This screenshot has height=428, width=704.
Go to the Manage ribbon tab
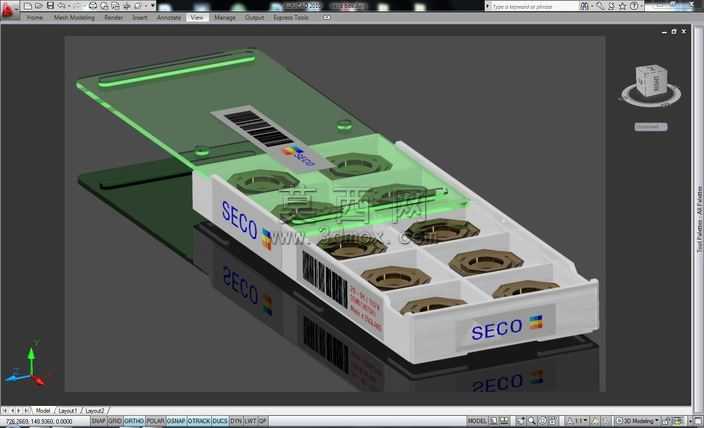[x=224, y=18]
